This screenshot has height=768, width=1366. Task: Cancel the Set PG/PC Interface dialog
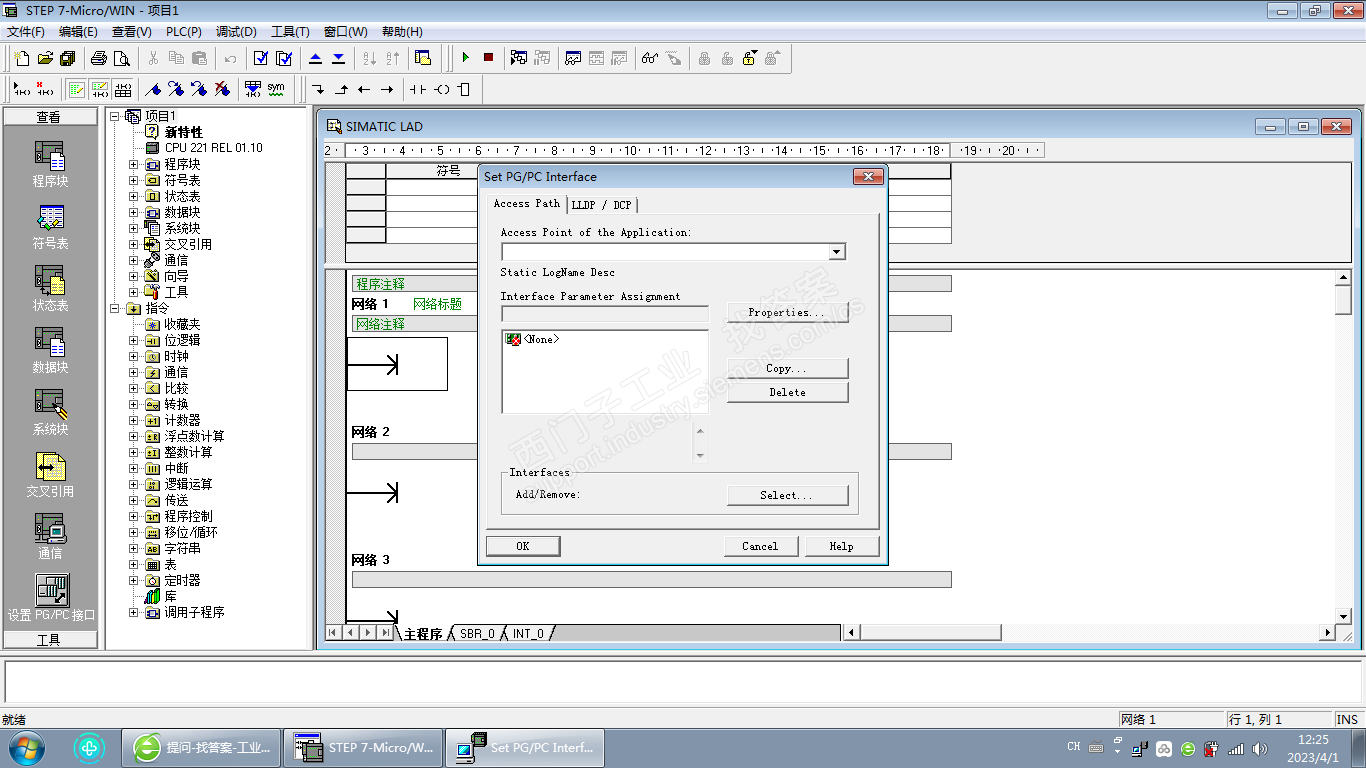[760, 546]
